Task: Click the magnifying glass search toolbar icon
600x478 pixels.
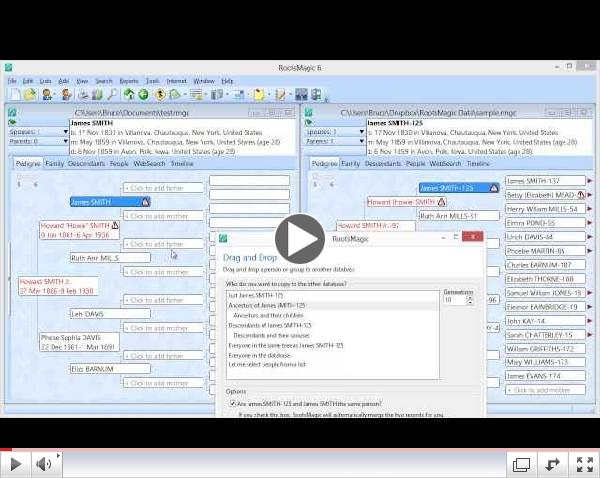Action: click(112, 94)
